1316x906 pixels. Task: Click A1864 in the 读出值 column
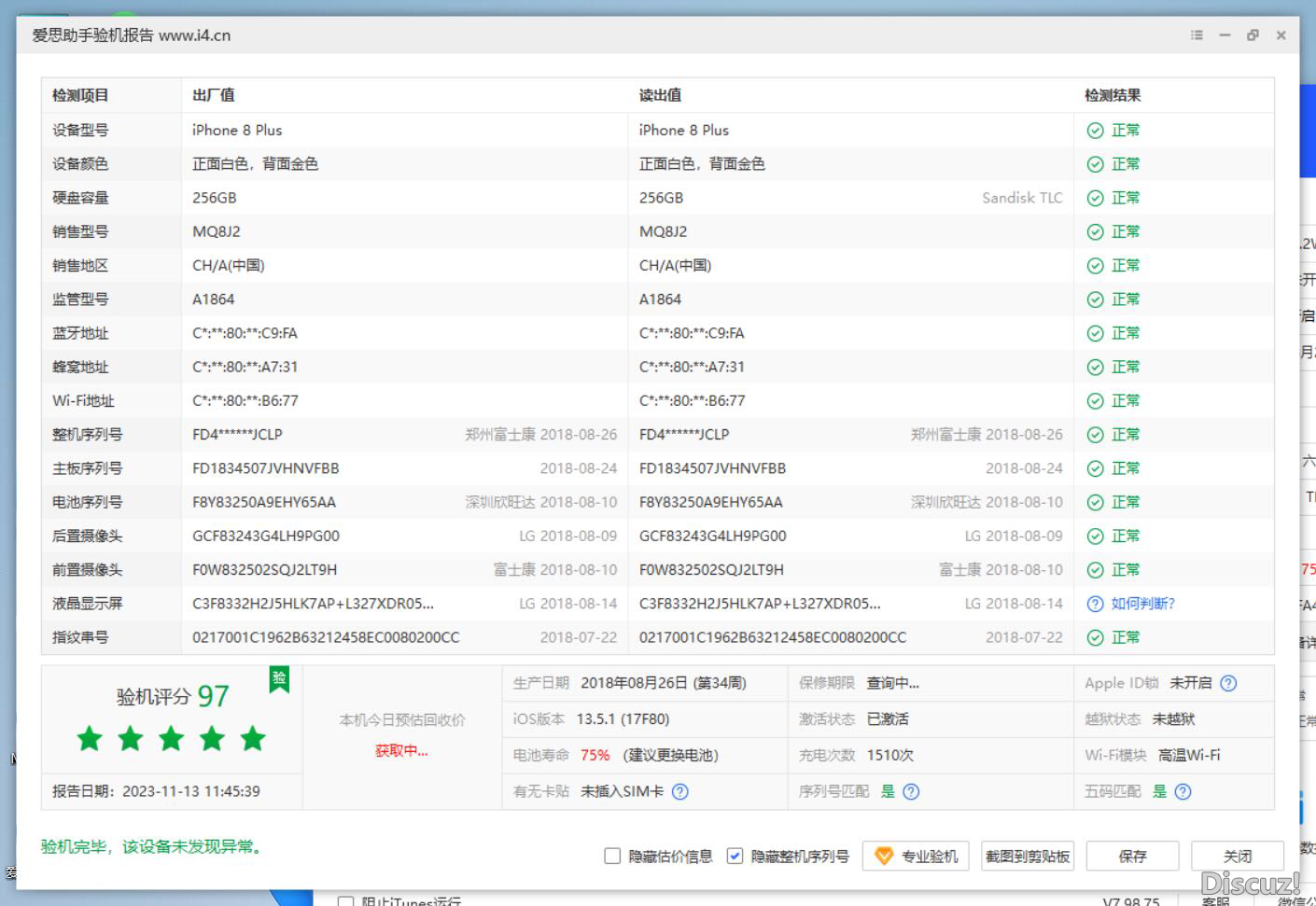[x=660, y=300]
